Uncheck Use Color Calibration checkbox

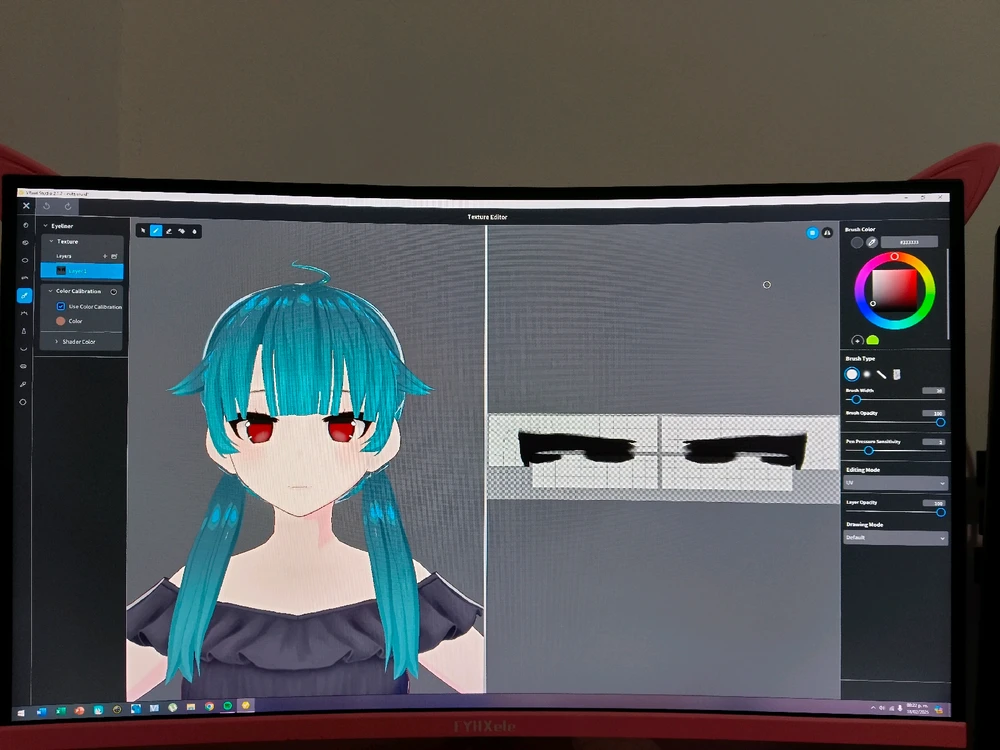coord(61,306)
